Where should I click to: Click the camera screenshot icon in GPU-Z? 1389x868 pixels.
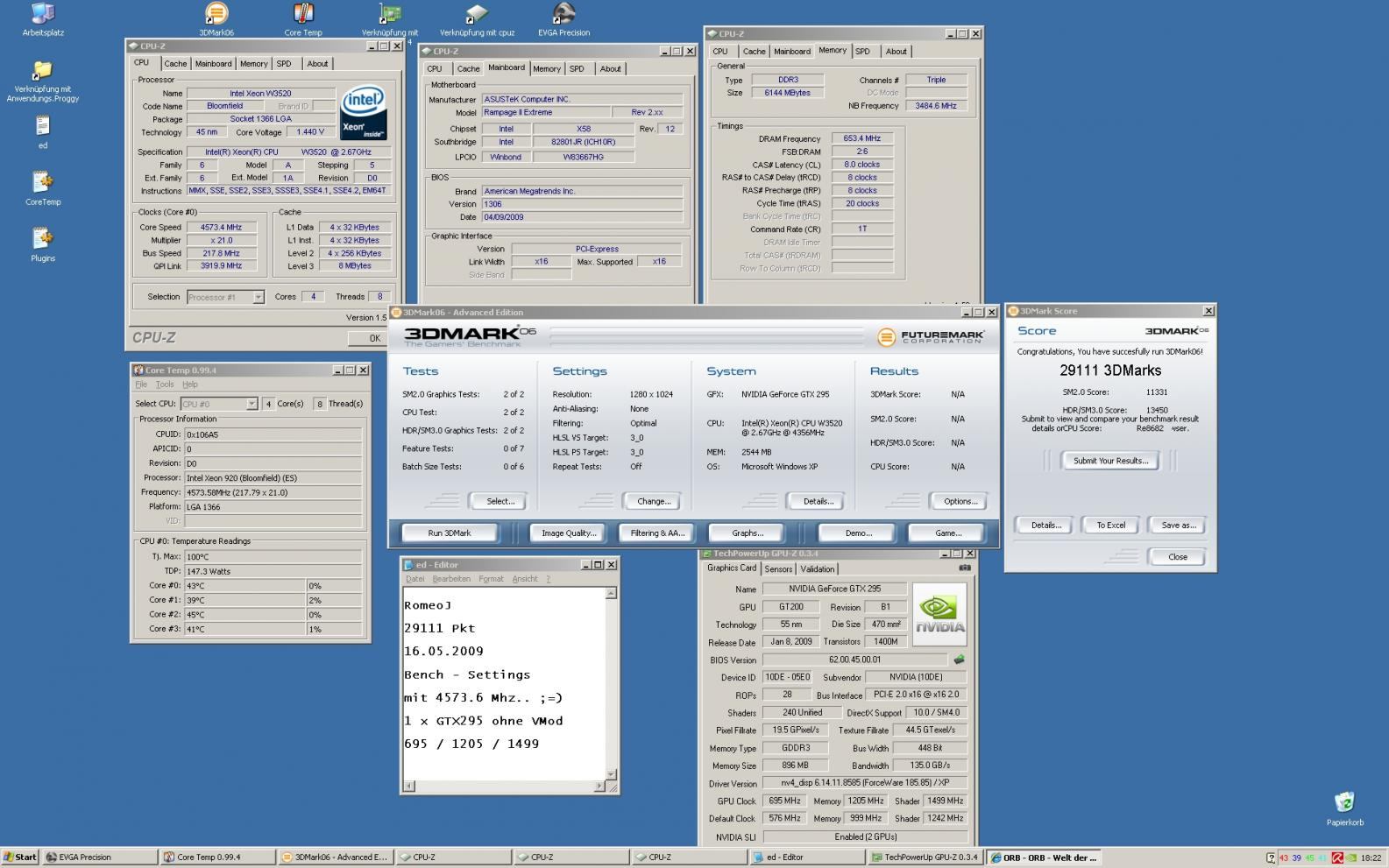tap(965, 568)
